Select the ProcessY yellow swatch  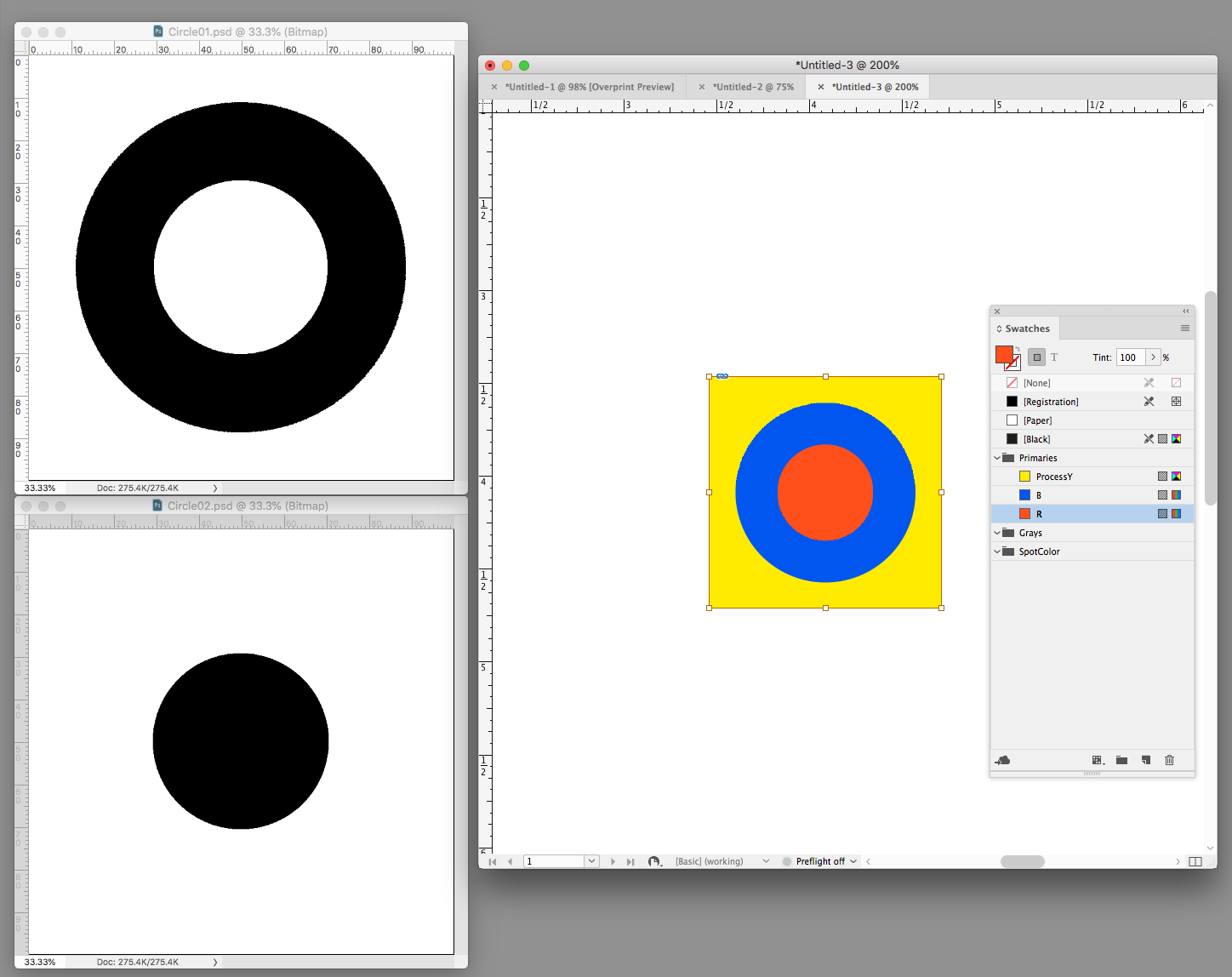(x=1092, y=477)
